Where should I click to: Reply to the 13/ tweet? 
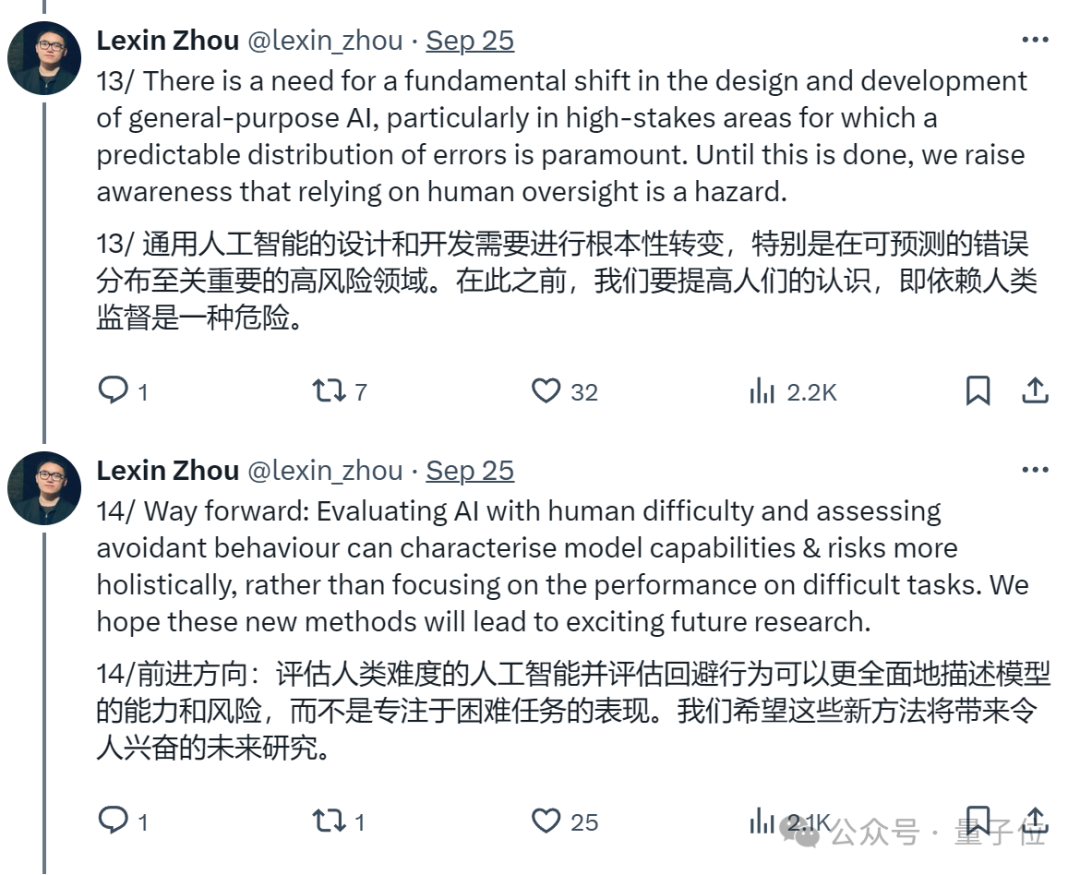click(x=113, y=390)
